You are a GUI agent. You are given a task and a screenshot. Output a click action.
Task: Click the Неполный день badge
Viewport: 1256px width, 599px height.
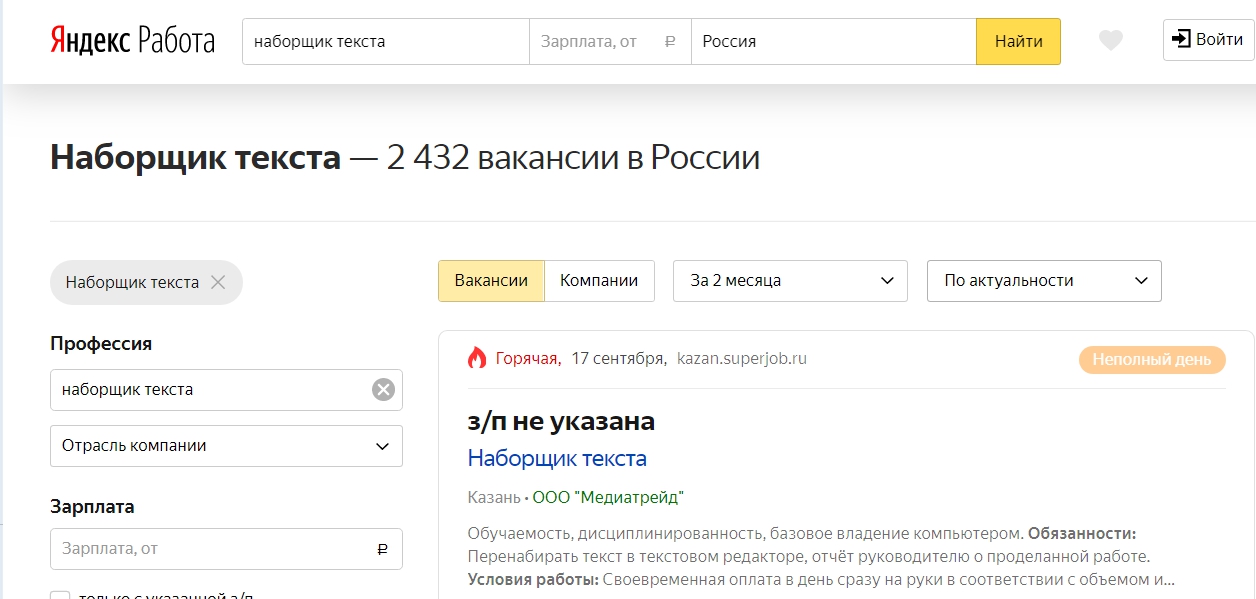point(1152,360)
